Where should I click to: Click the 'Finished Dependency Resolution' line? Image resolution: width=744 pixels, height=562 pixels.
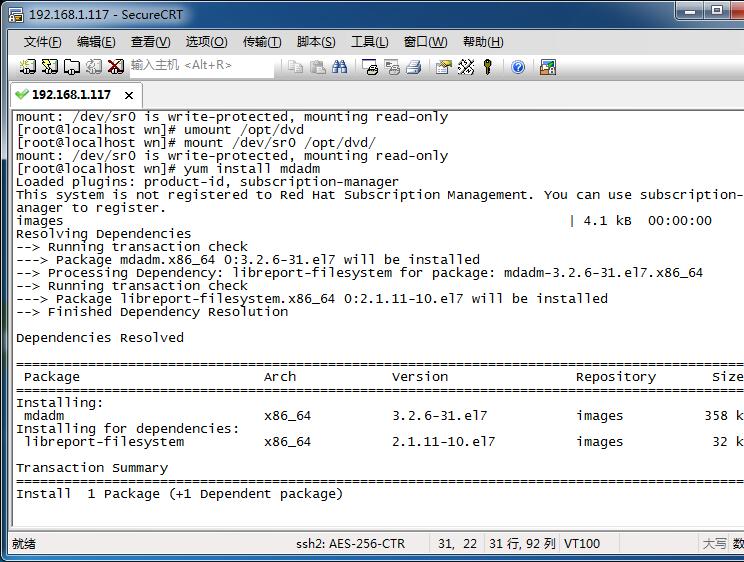(x=152, y=312)
